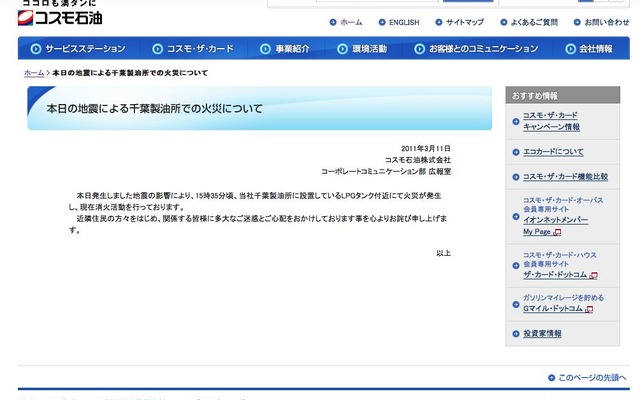The width and height of the screenshot is (640, 400).
Task: Click bullet icon beside Gマイル・ドットコム
Action: (x=516, y=304)
